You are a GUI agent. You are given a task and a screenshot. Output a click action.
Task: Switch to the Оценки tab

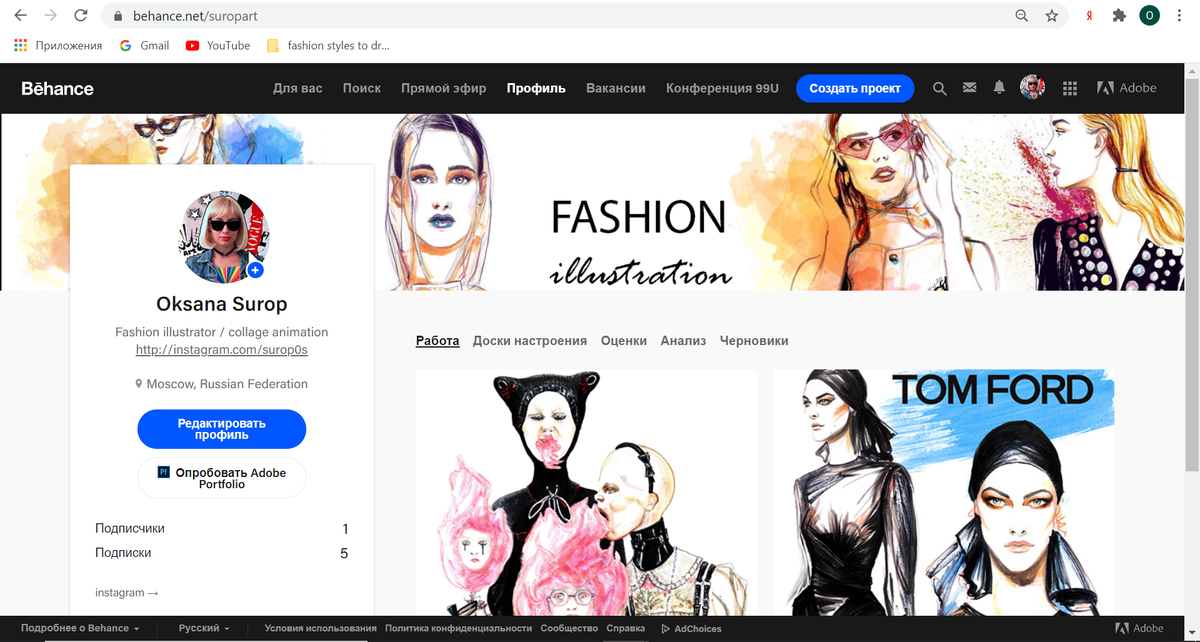[x=624, y=341]
